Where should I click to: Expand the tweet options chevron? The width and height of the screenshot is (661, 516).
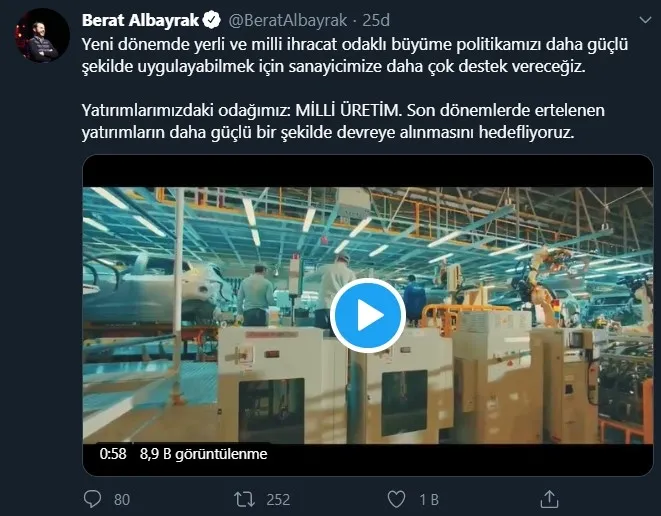(645, 20)
